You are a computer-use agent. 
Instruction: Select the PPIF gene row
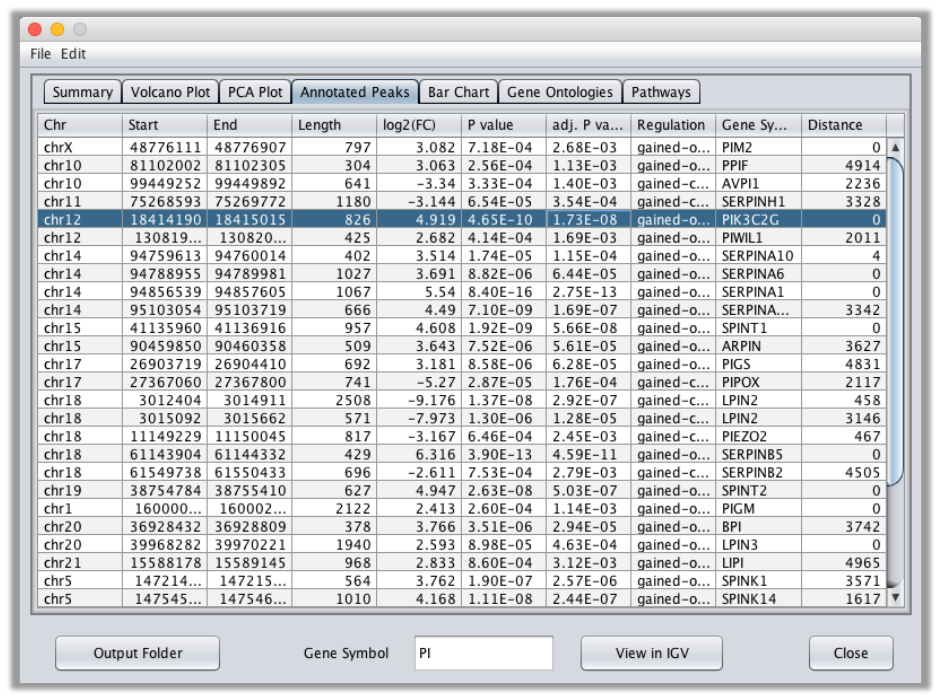[461, 165]
